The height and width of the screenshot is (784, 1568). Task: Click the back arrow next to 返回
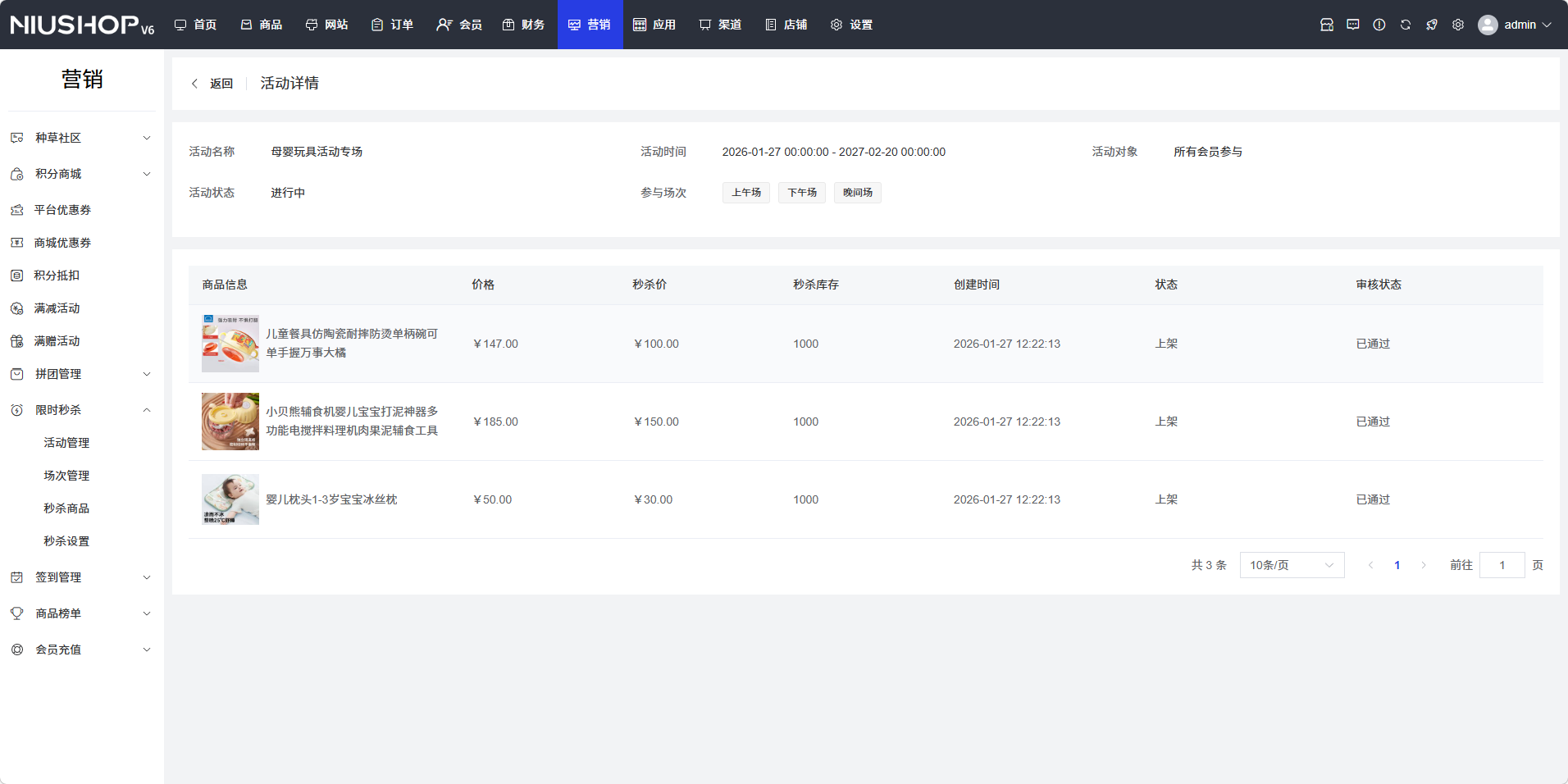tap(194, 84)
